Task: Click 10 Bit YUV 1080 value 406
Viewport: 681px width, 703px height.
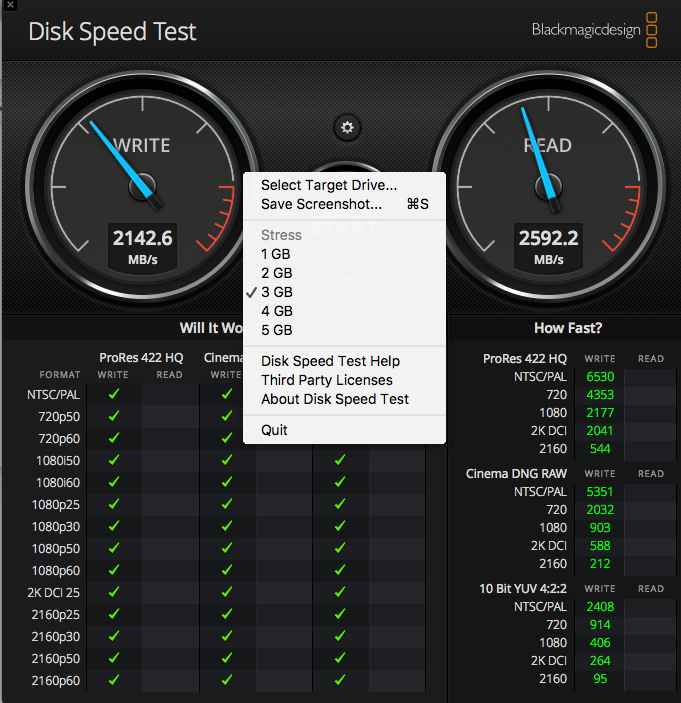Action: click(x=600, y=642)
